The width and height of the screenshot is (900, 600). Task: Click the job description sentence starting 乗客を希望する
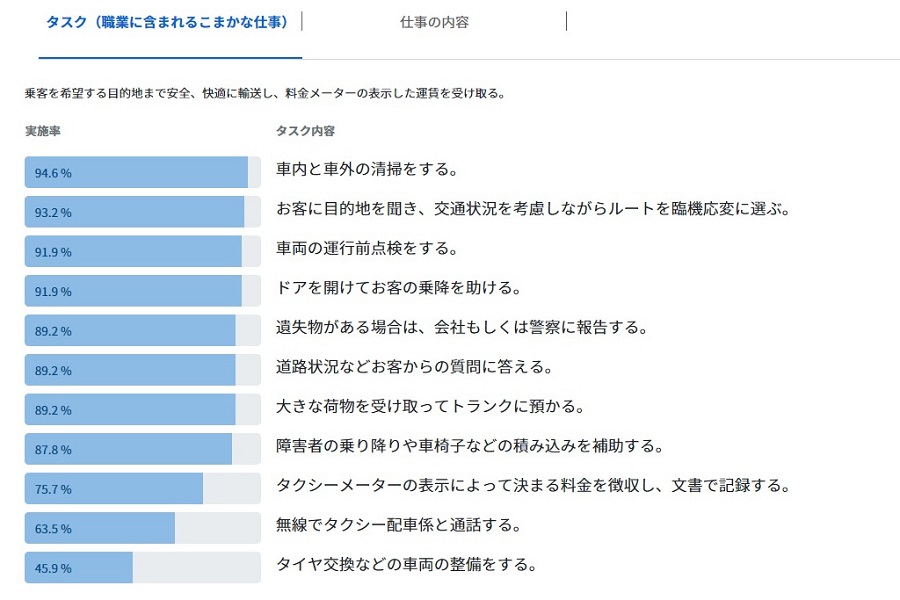(266, 94)
